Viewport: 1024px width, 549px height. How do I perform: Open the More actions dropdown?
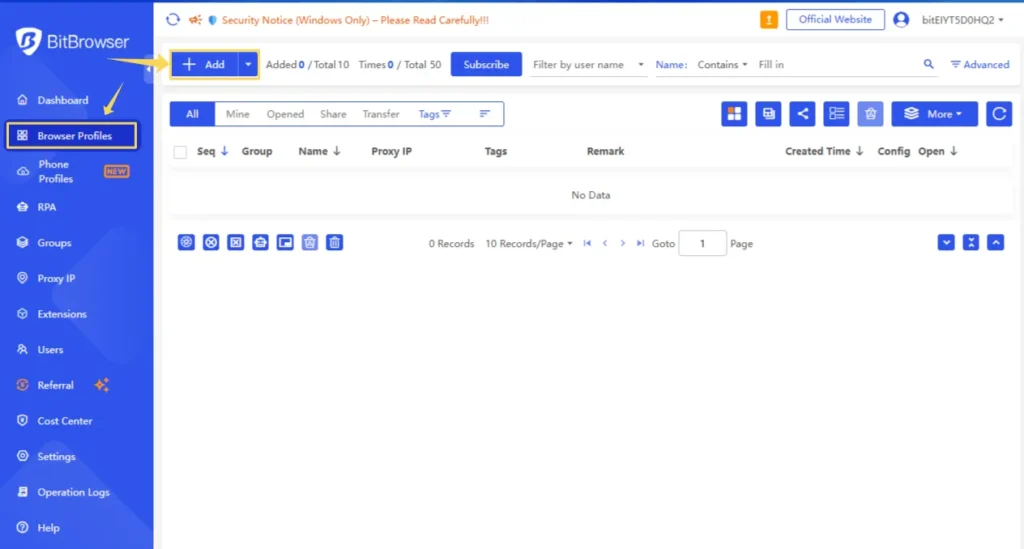(934, 114)
